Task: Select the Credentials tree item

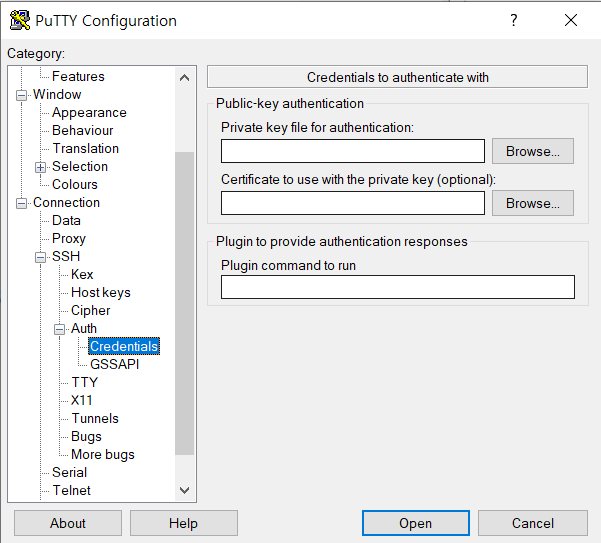Action: (x=124, y=346)
